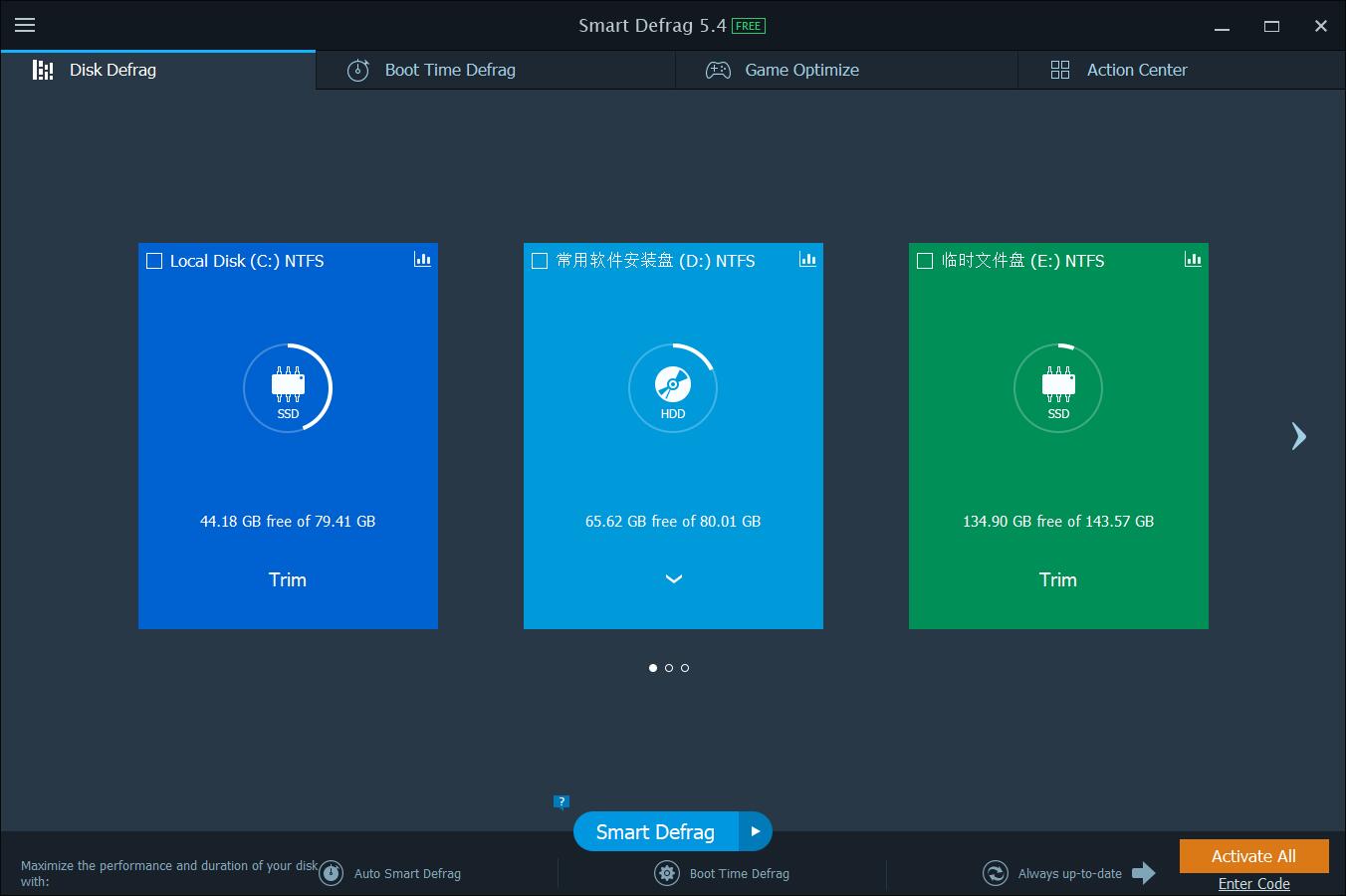Image resolution: width=1346 pixels, height=896 pixels.
Task: Show next disks with right chevron
Action: coord(1298,436)
